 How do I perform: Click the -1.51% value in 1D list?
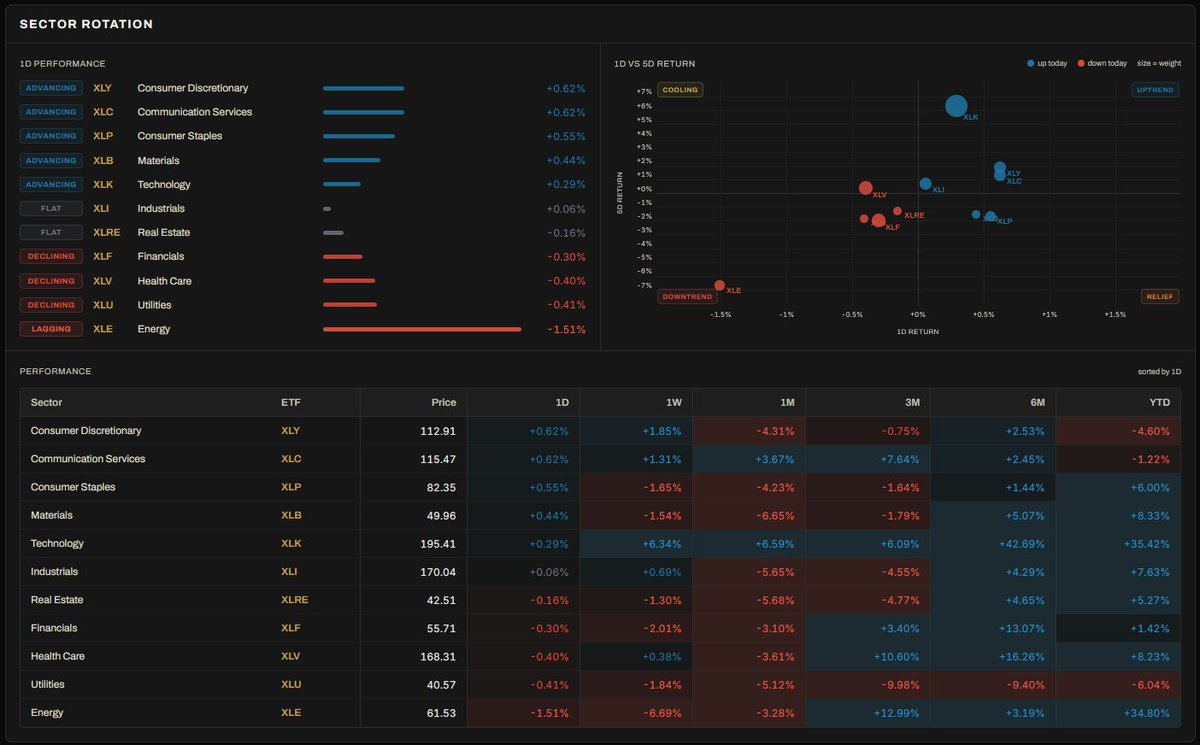pyautogui.click(x=566, y=329)
